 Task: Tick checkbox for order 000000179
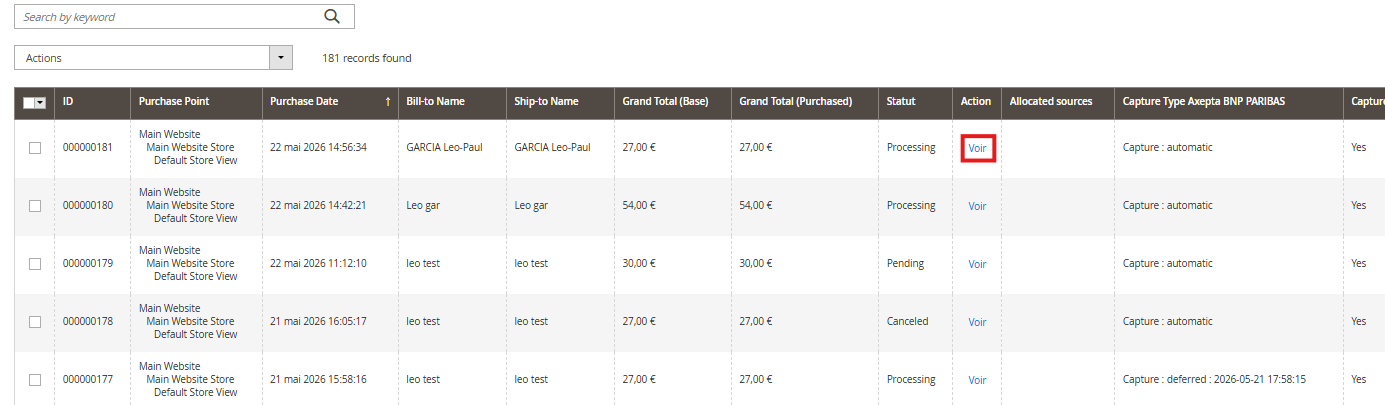tap(35, 264)
